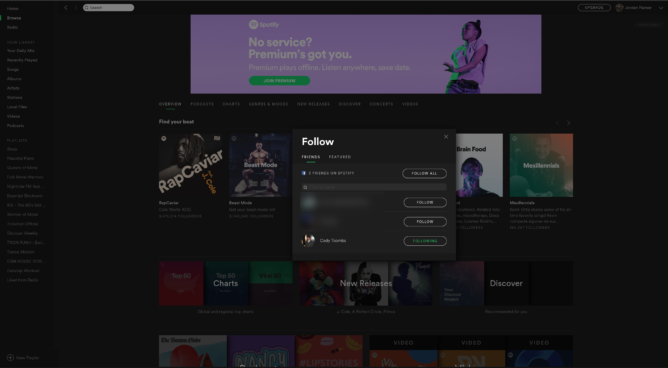
Task: Open the Mexillennials playlist cover
Action: tap(541, 165)
